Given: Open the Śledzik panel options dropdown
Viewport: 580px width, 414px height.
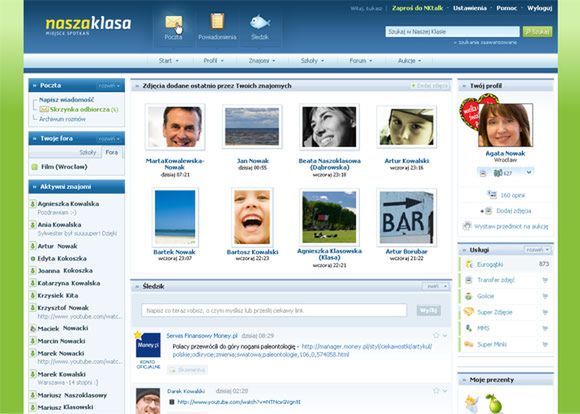Looking at the screenshot, I should pos(436,286).
